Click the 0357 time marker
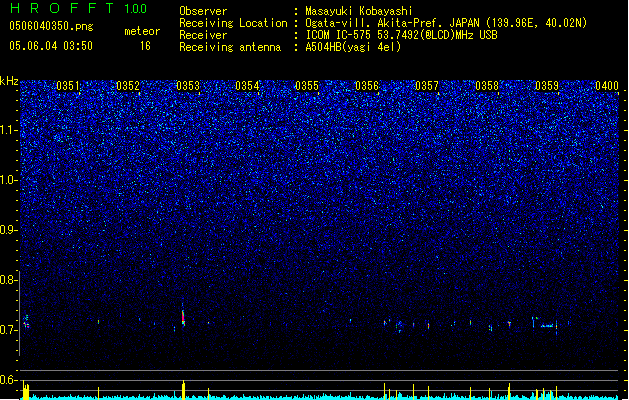Viewport: 629px width, 400px height. click(427, 86)
